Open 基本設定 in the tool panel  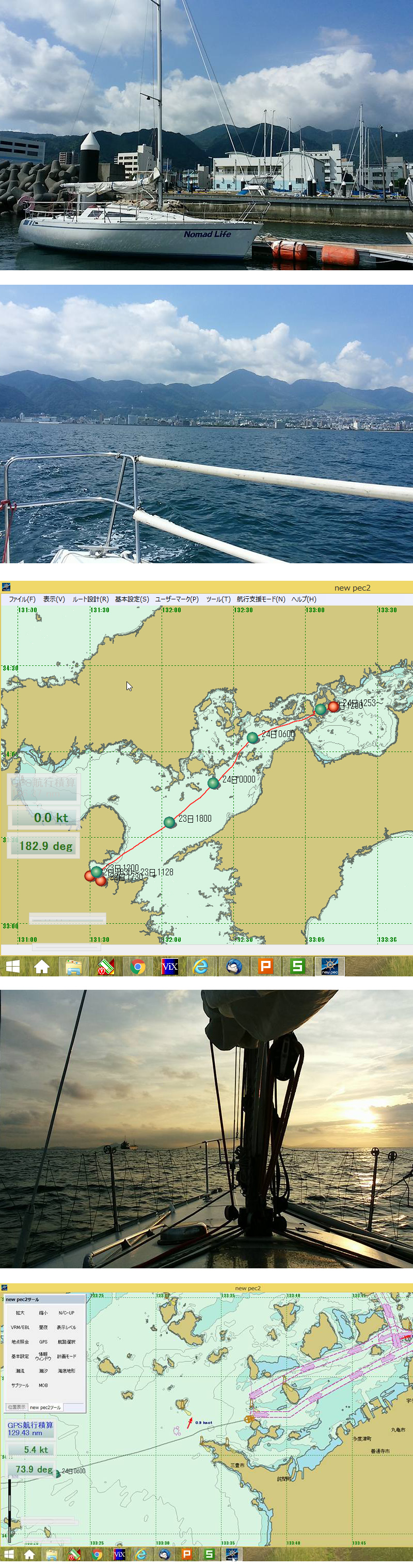coord(20,1357)
